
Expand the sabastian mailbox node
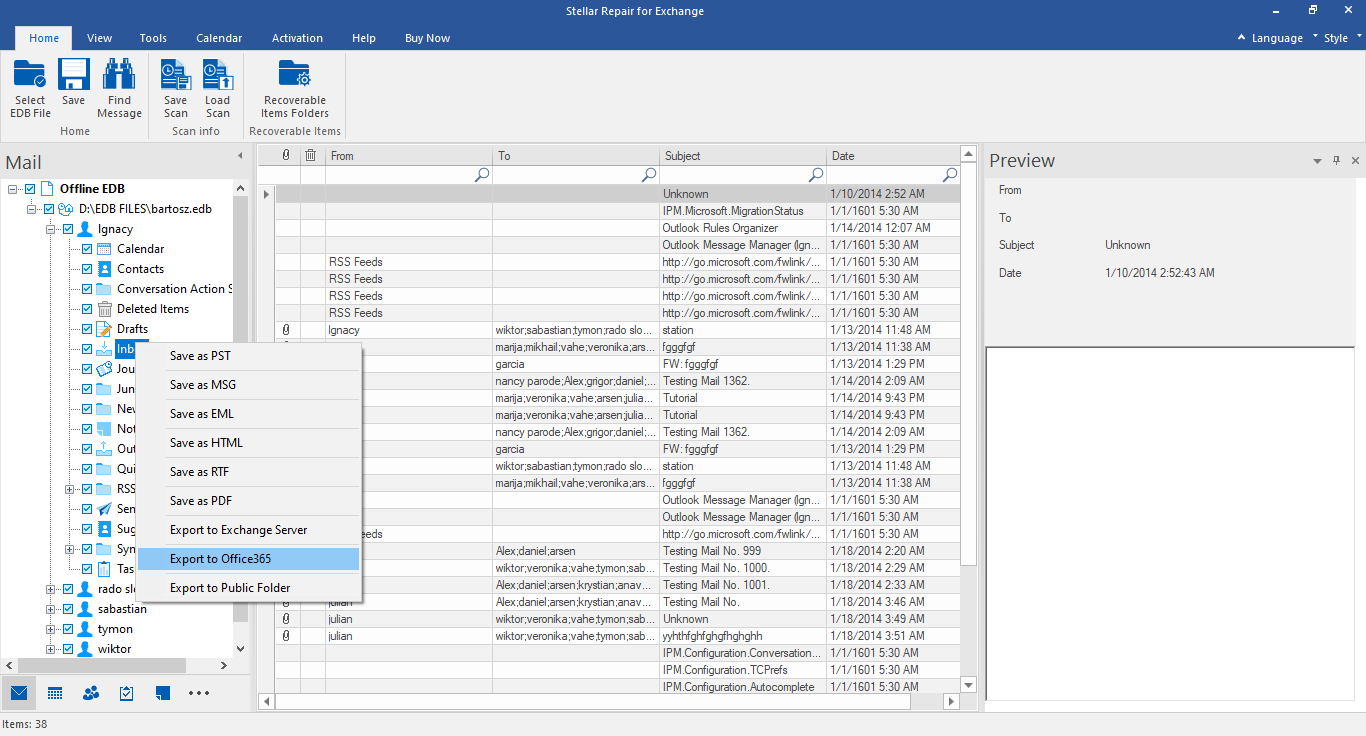coord(51,609)
